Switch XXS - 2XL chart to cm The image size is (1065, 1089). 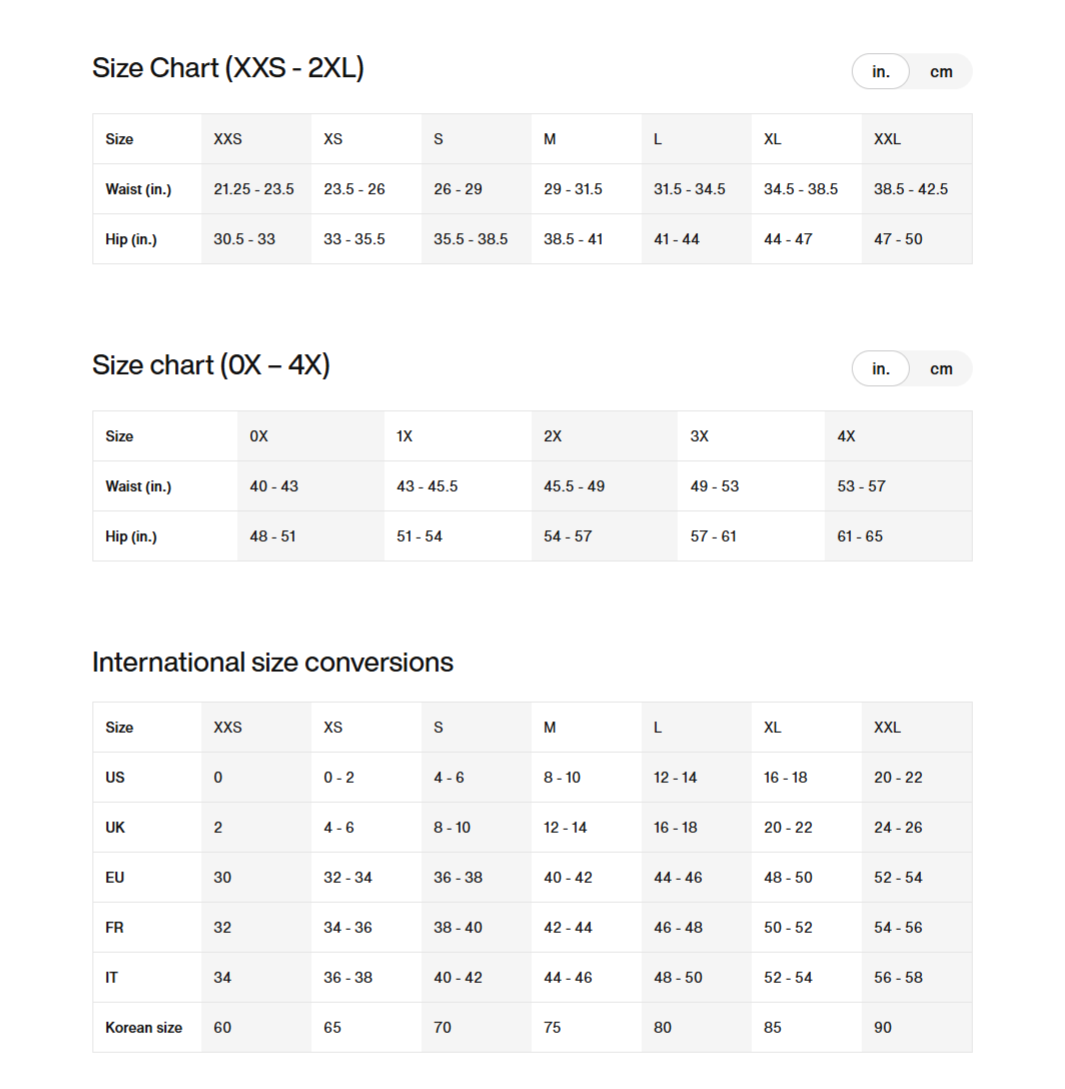coord(940,72)
